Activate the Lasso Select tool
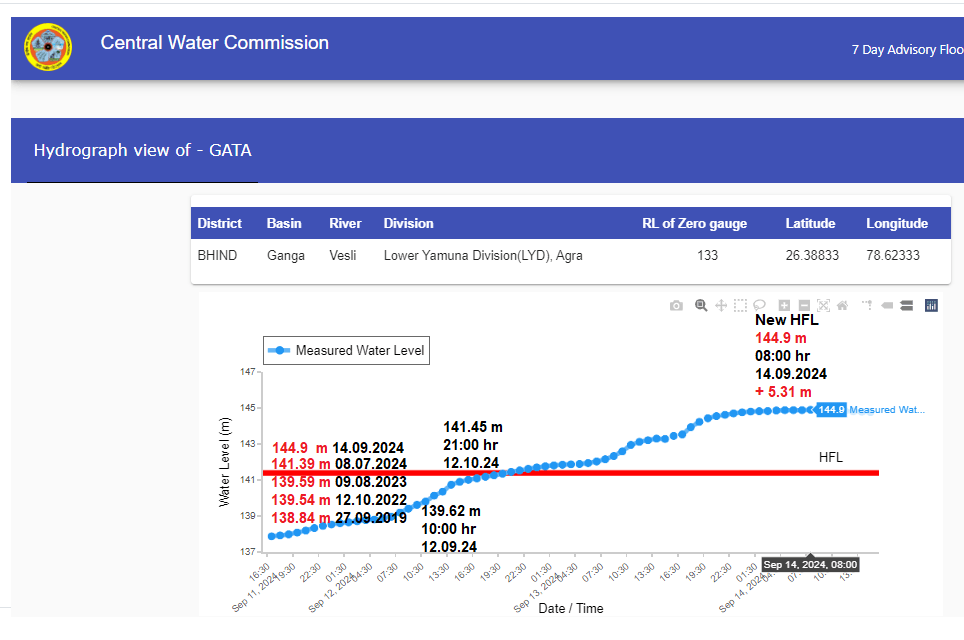Image resolution: width=964 pixels, height=640 pixels. [x=760, y=305]
